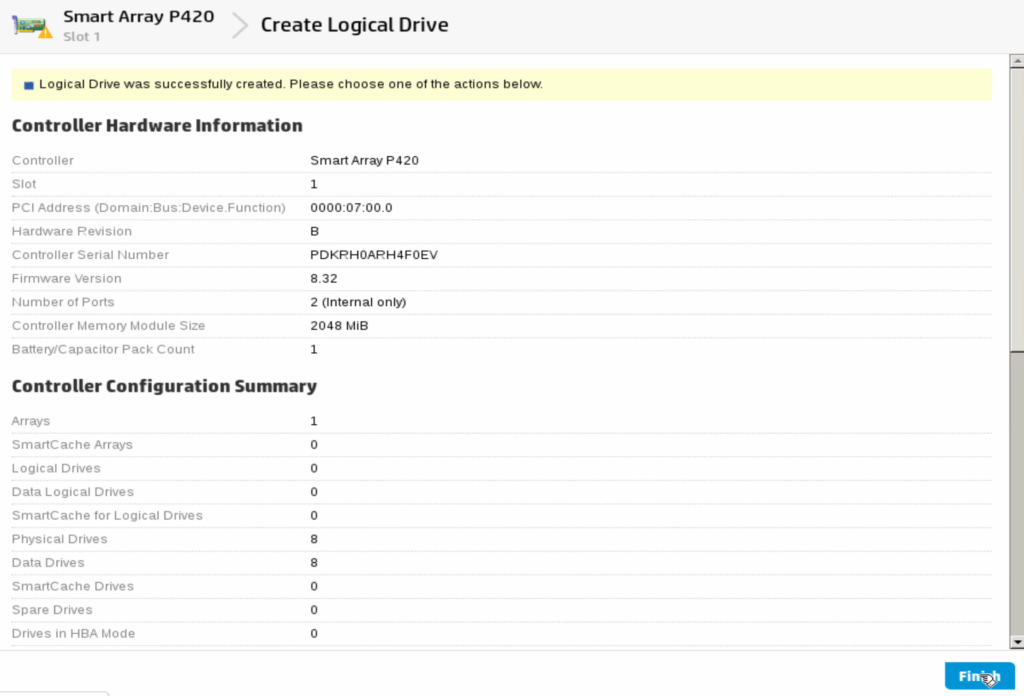Click the Physical Drives label

(59, 539)
